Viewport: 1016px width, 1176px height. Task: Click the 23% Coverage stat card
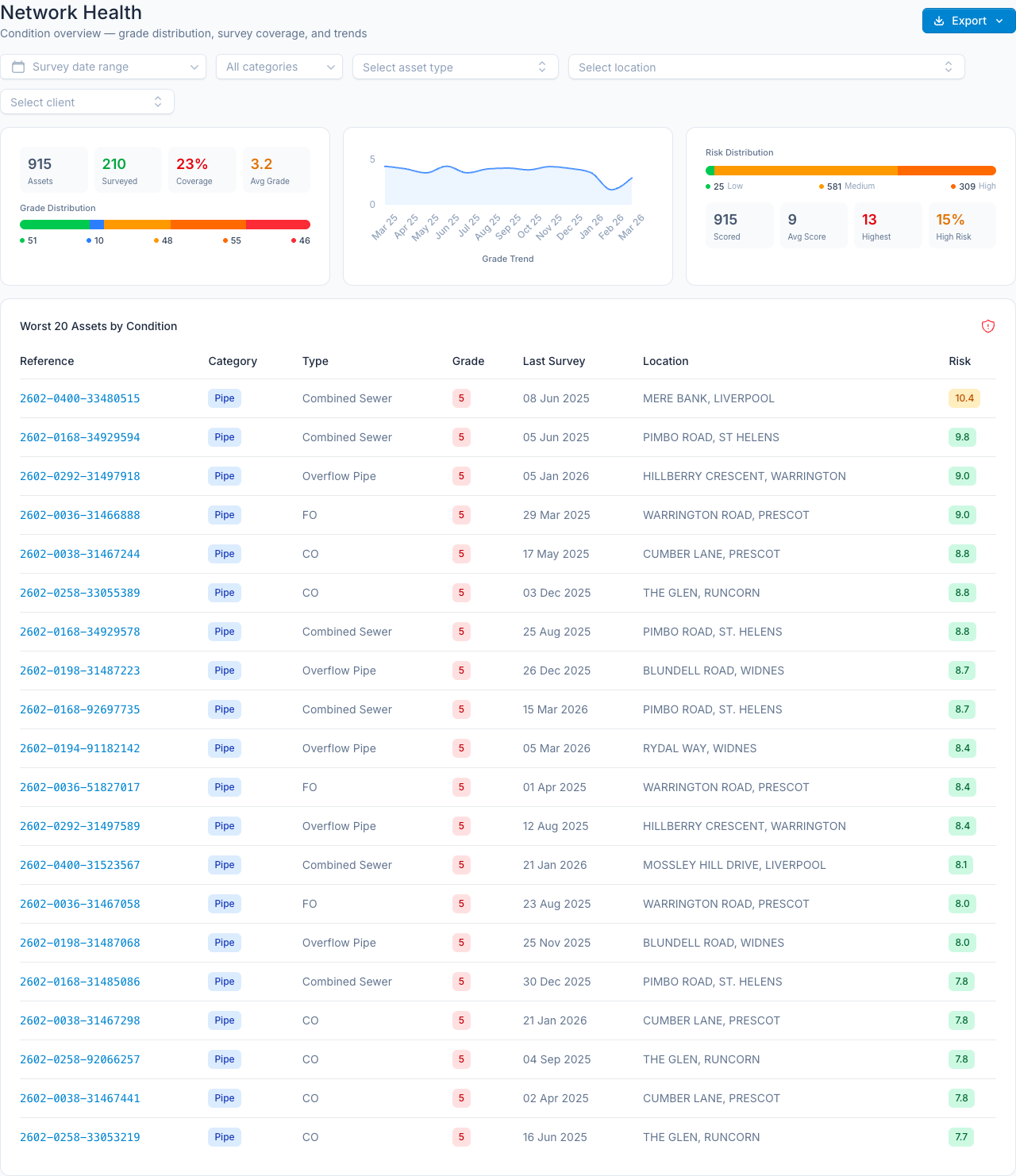pos(202,170)
